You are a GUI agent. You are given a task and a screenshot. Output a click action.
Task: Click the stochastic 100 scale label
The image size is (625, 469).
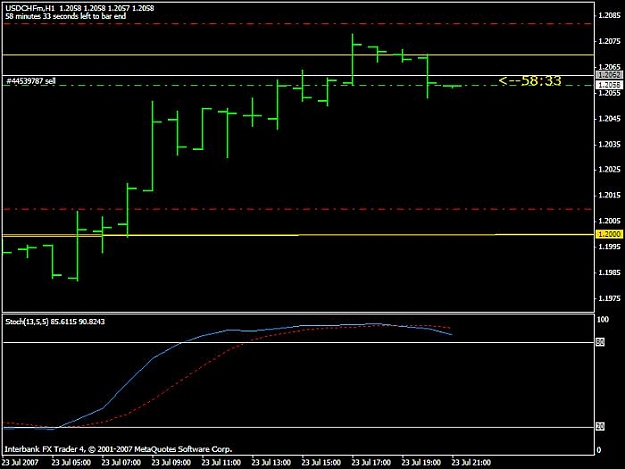(603, 320)
